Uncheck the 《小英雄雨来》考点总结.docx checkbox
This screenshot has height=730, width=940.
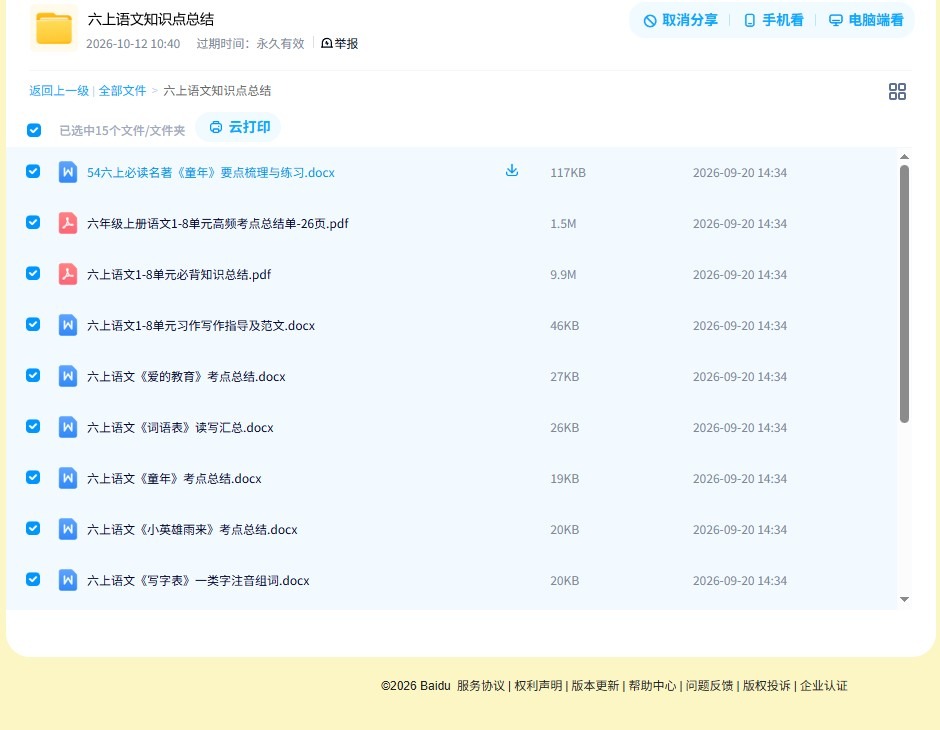click(x=33, y=528)
